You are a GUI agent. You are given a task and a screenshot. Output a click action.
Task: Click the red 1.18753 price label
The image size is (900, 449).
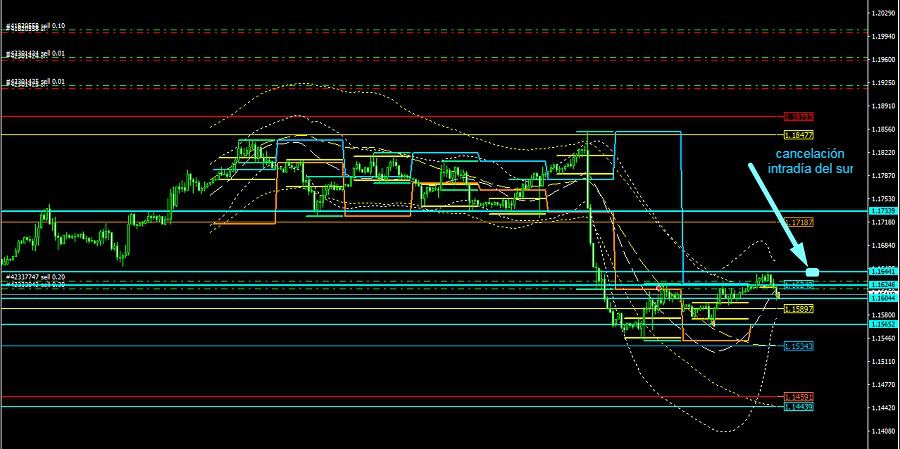(799, 117)
